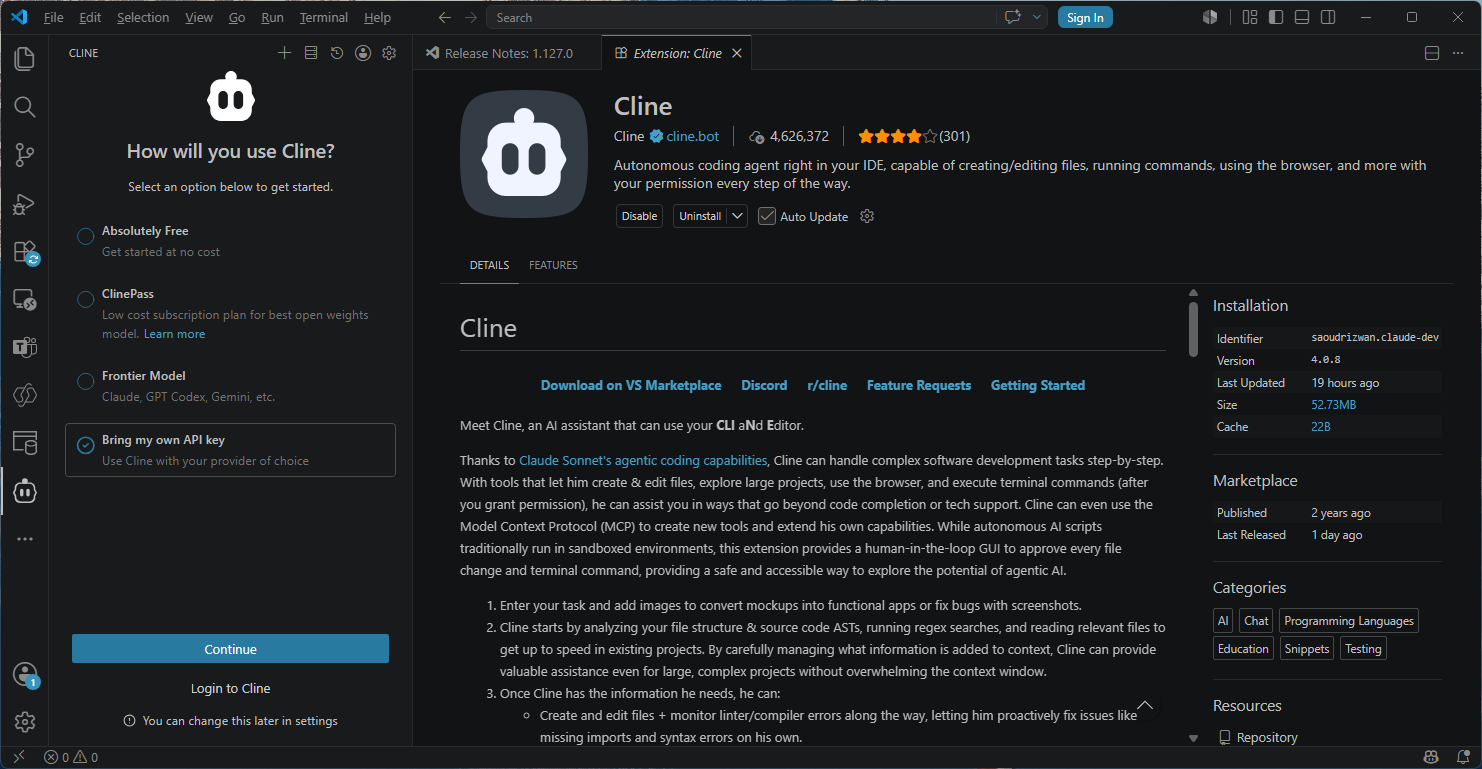
Task: Open the interlocking-diamonds view in the activity bar
Action: (x=25, y=396)
